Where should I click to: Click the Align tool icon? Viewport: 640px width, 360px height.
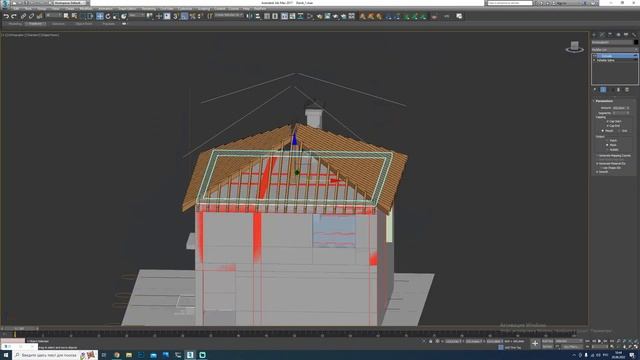click(x=258, y=16)
